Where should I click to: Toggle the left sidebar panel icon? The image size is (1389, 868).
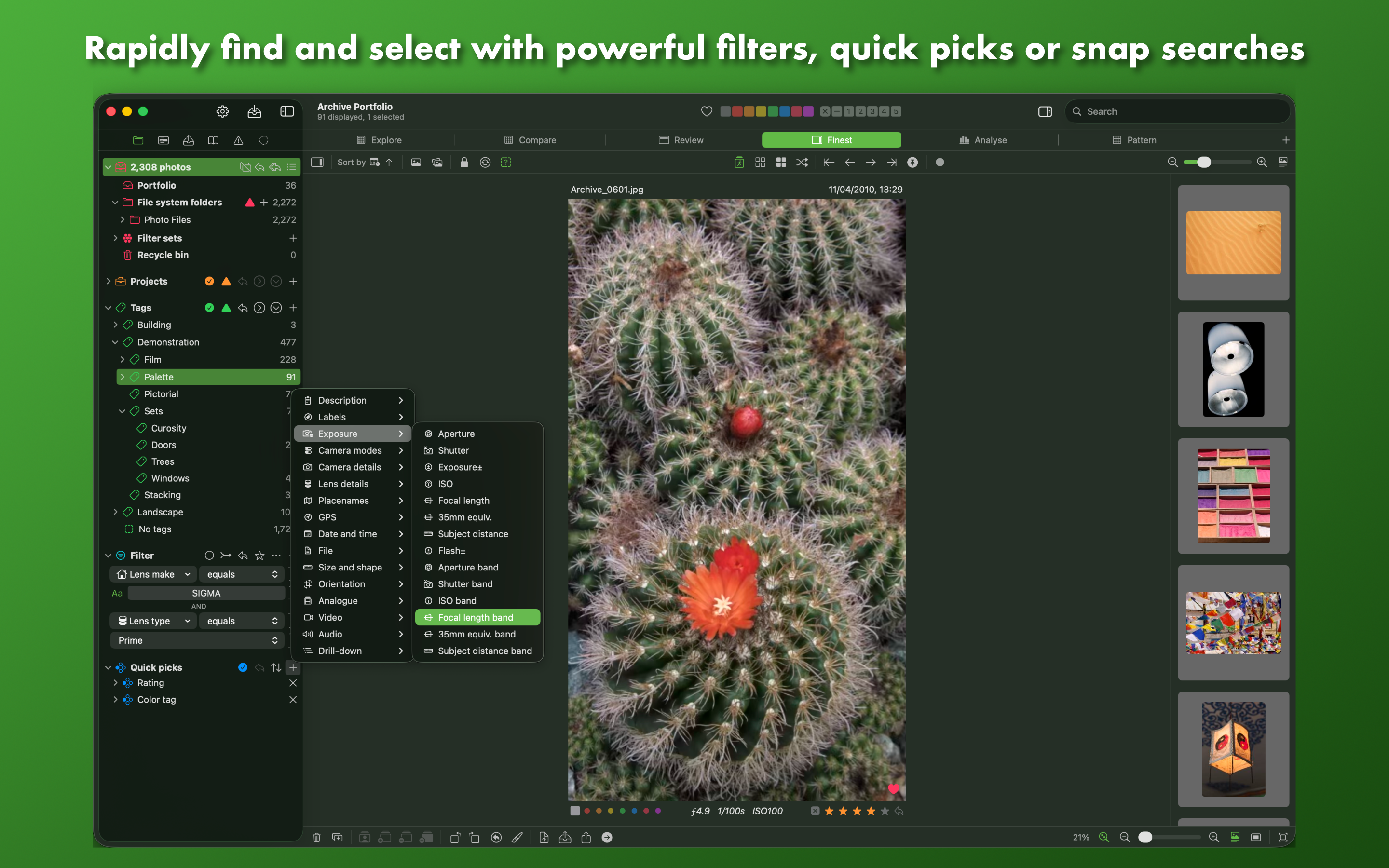tap(287, 111)
